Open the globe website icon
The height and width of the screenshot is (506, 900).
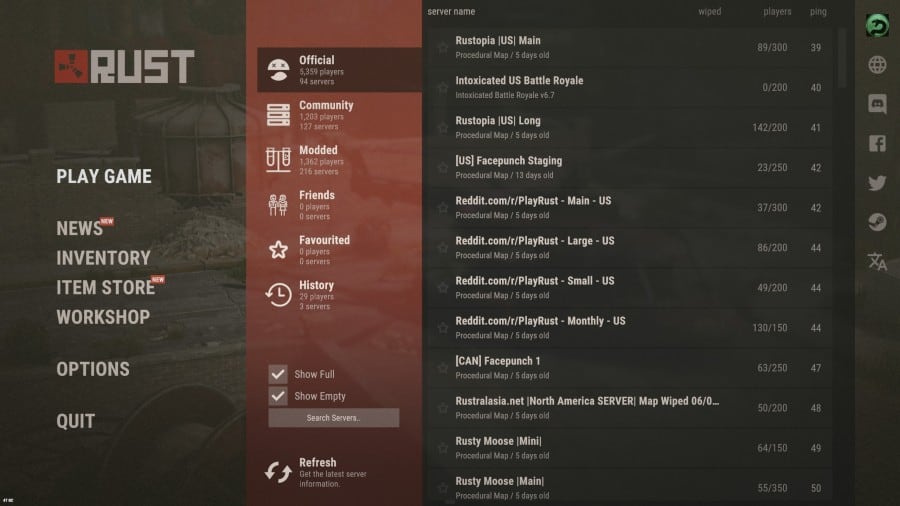(877, 65)
